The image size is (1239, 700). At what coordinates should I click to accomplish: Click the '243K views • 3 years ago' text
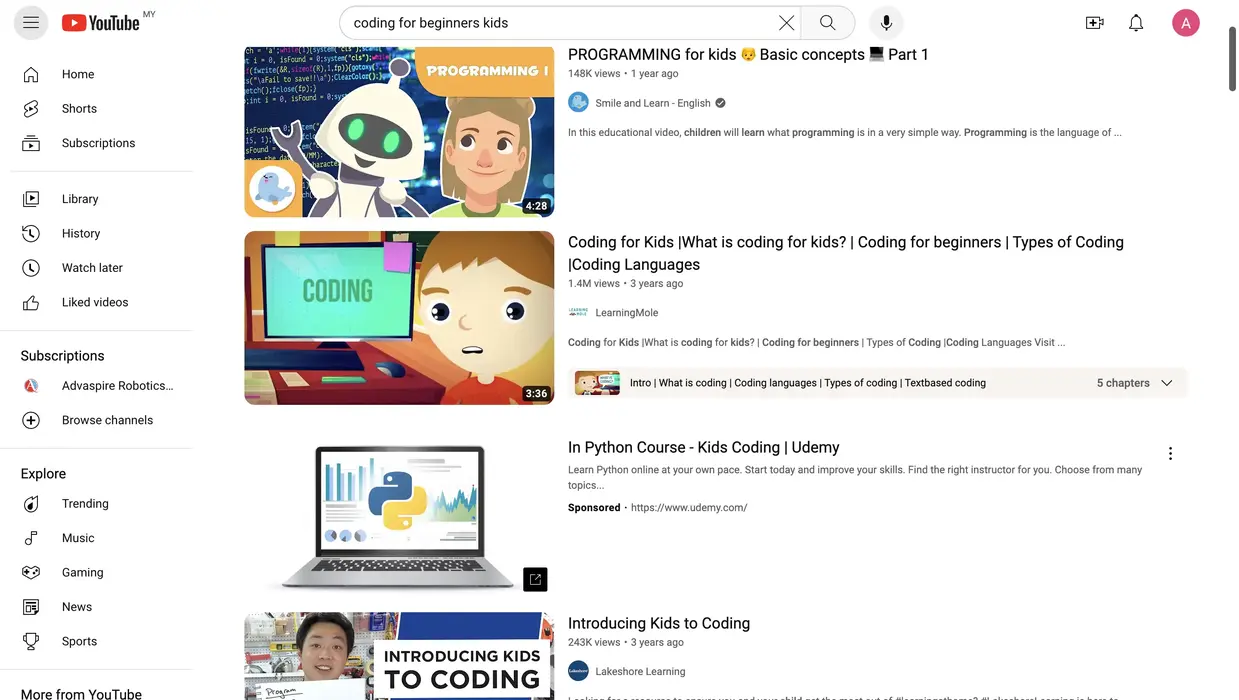(626, 642)
